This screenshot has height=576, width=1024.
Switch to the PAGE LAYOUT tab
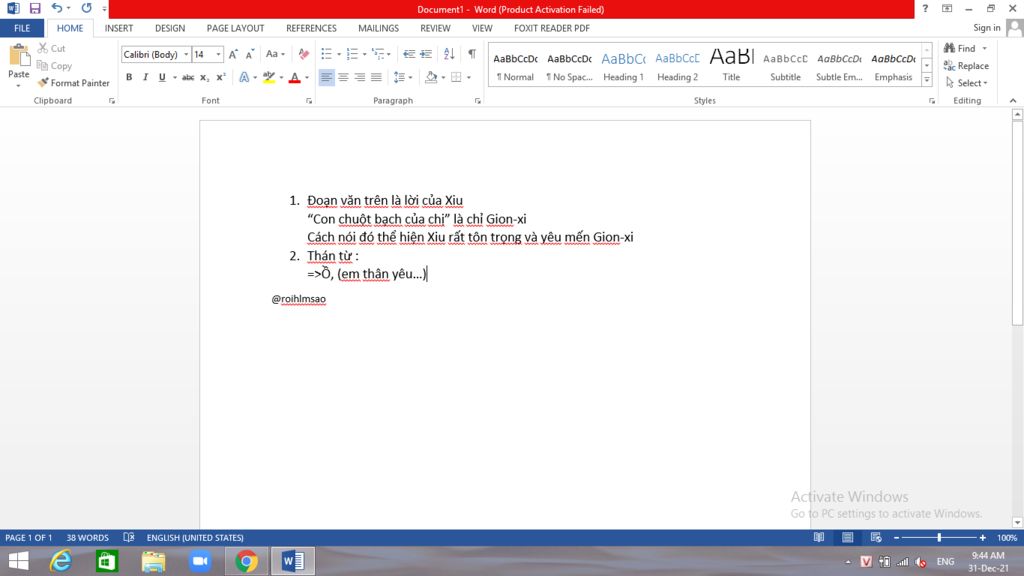click(235, 28)
